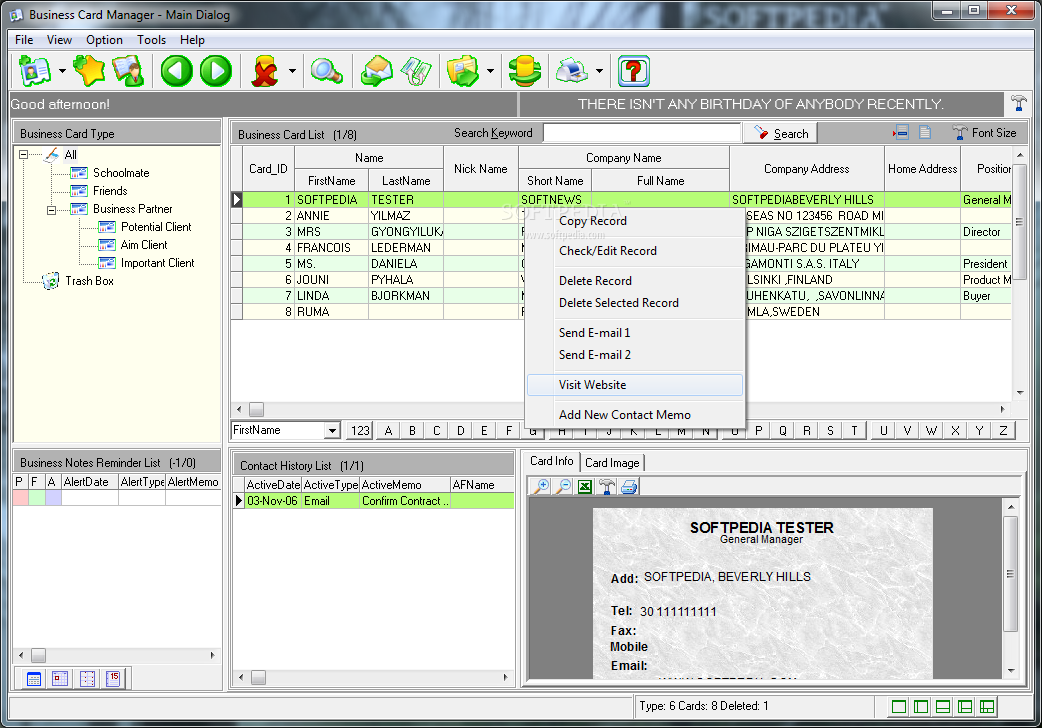This screenshot has height=728, width=1042.
Task: Choose Send E-mail 2 in context menu
Action: [635, 355]
